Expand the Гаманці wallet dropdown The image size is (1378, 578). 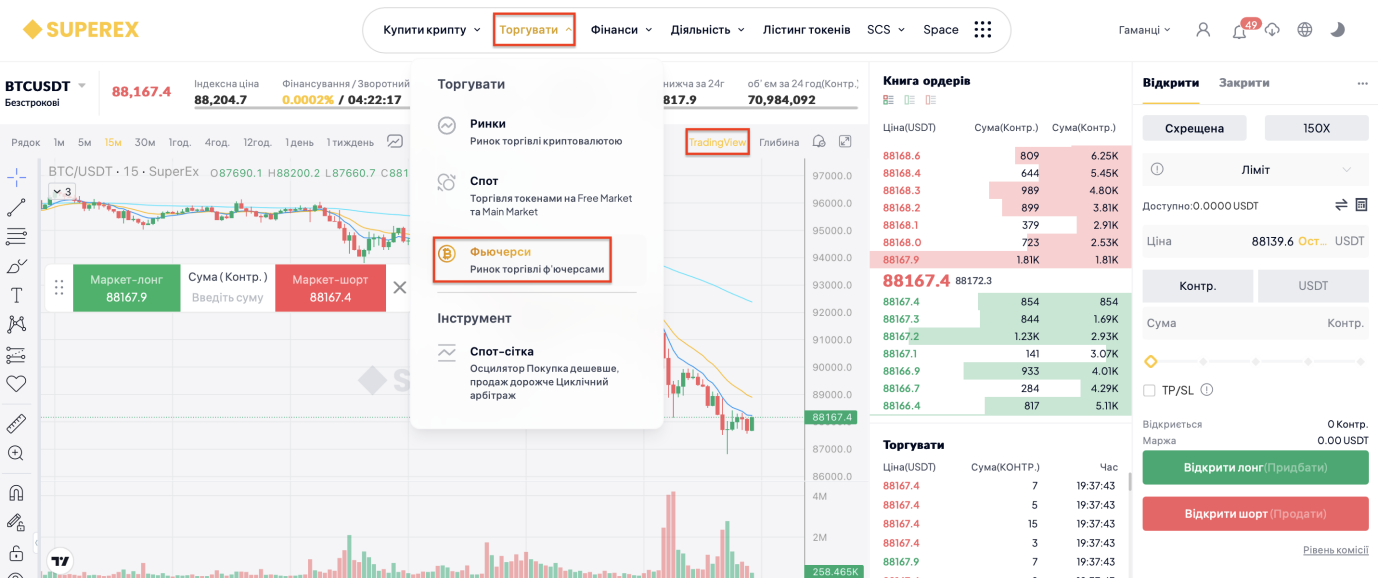tap(1144, 30)
